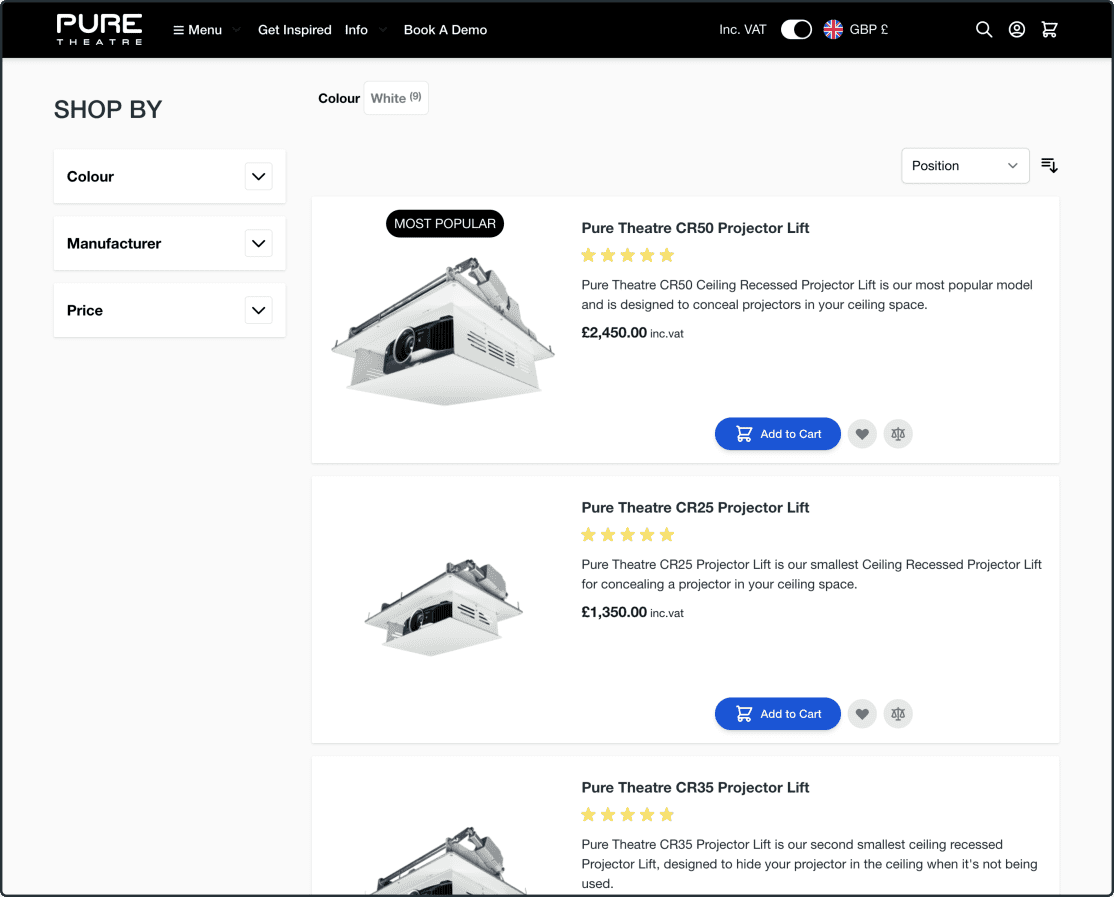Viewport: 1114px width, 897px height.
Task: Open the shopping cart icon
Action: click(1049, 29)
